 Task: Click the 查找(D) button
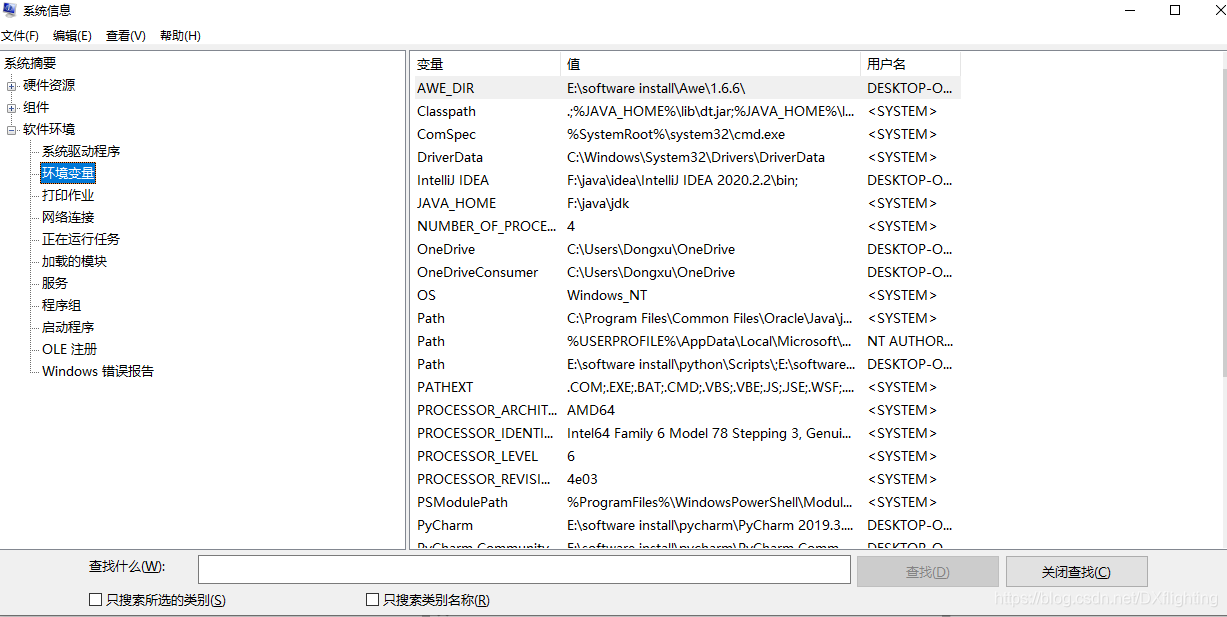(x=927, y=572)
